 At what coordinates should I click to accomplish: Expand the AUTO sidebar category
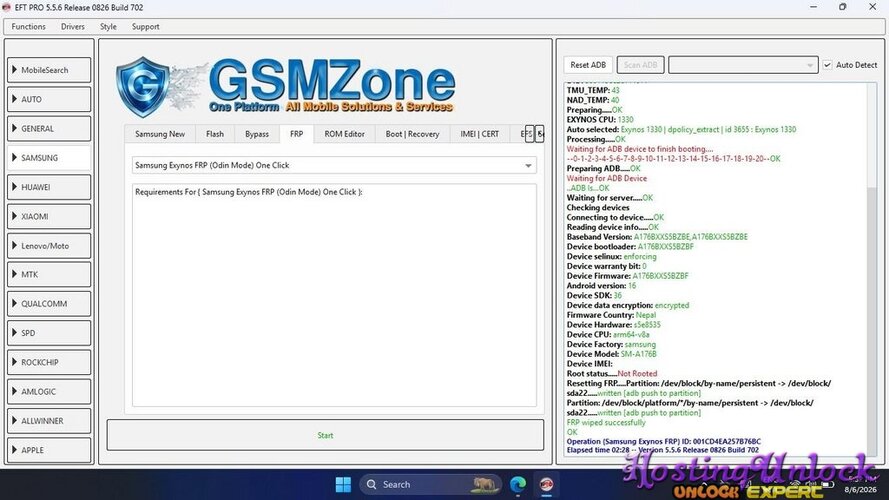click(x=49, y=99)
